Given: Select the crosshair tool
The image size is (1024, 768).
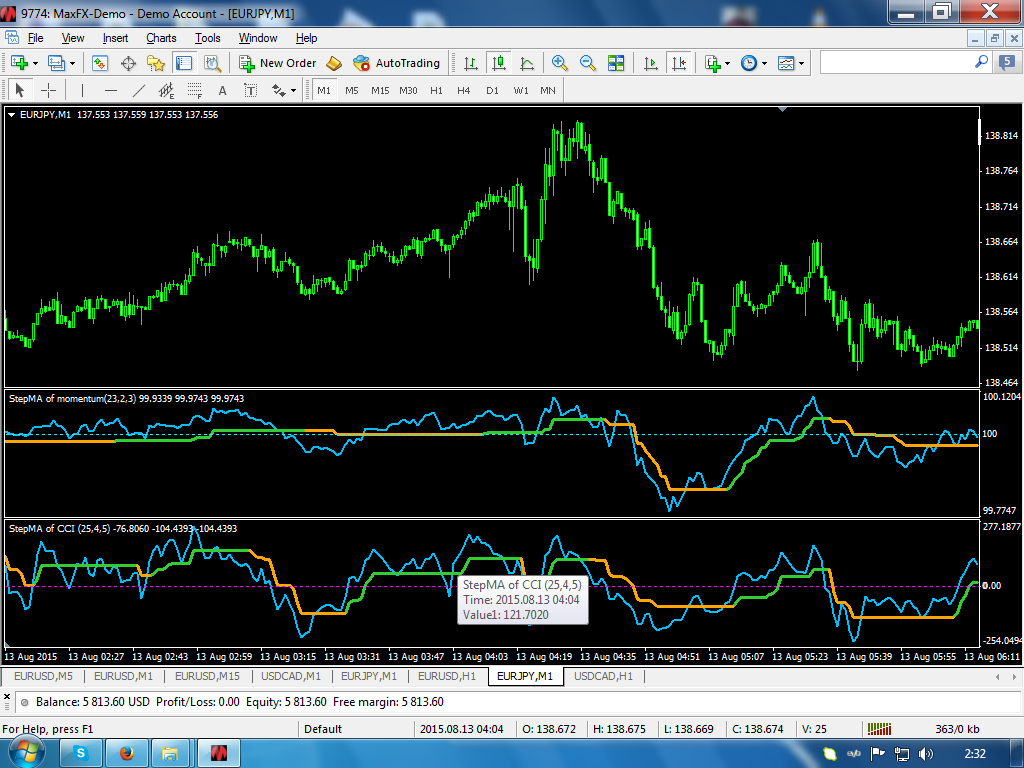Looking at the screenshot, I should point(48,90).
